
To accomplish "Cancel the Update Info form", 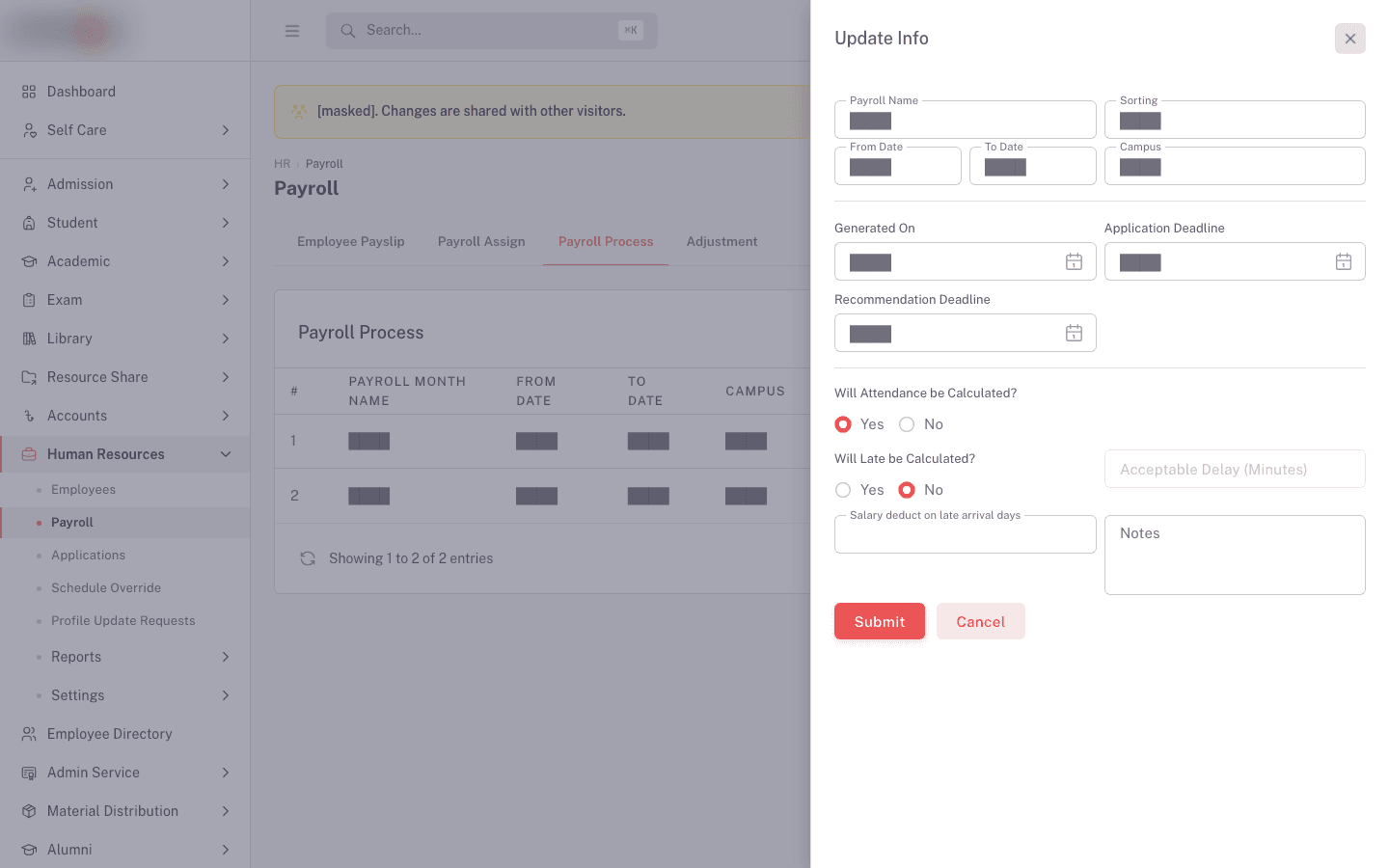I will coord(981,622).
